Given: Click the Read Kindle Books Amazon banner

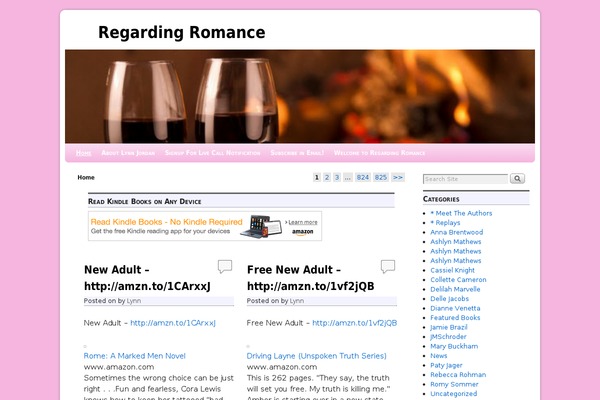Looking at the screenshot, I should (205, 226).
